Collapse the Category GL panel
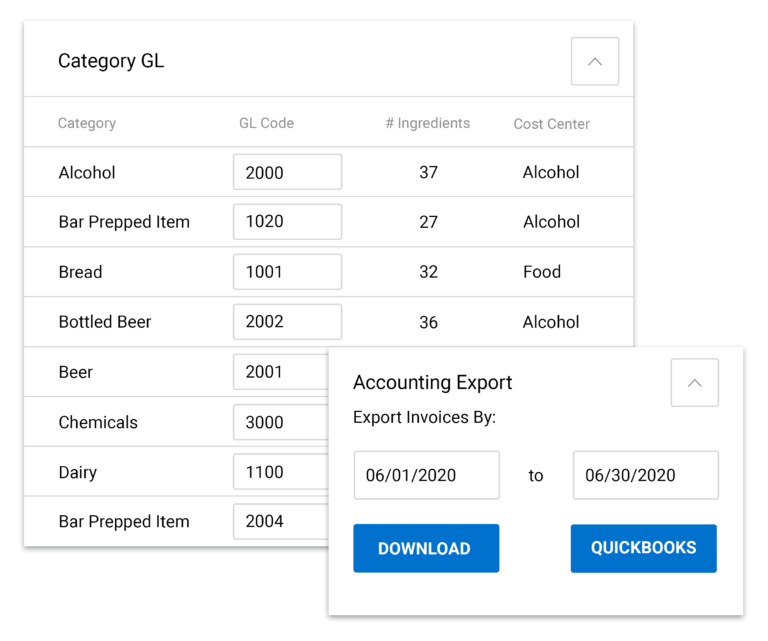The width and height of the screenshot is (768, 641). coord(595,62)
